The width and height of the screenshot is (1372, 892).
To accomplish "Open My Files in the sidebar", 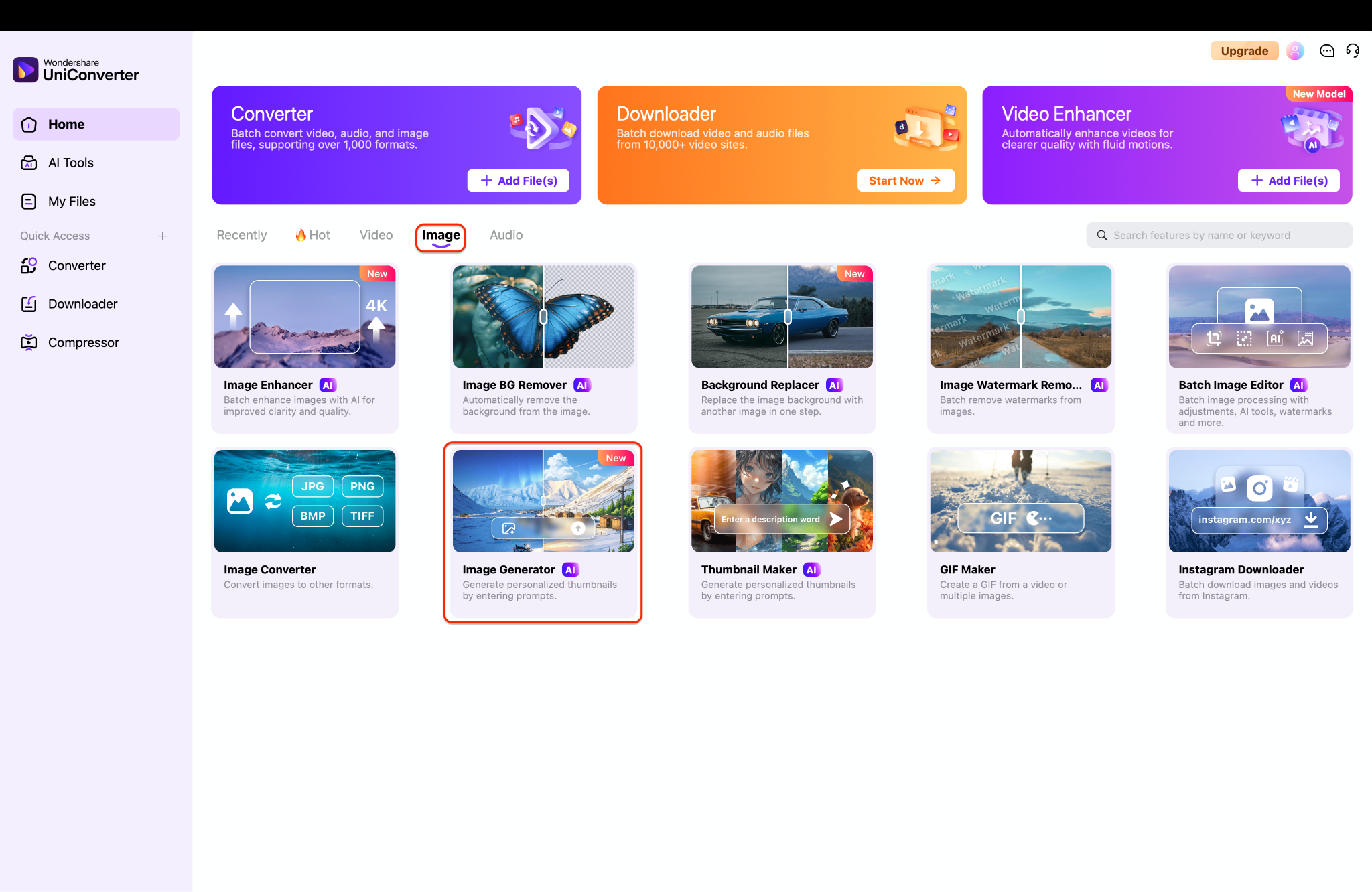I will pyautogui.click(x=96, y=201).
